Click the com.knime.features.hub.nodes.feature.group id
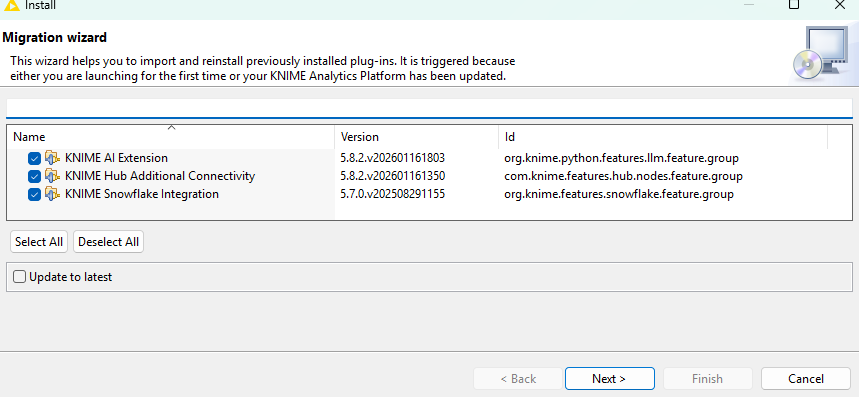The image size is (859, 397). click(623, 176)
